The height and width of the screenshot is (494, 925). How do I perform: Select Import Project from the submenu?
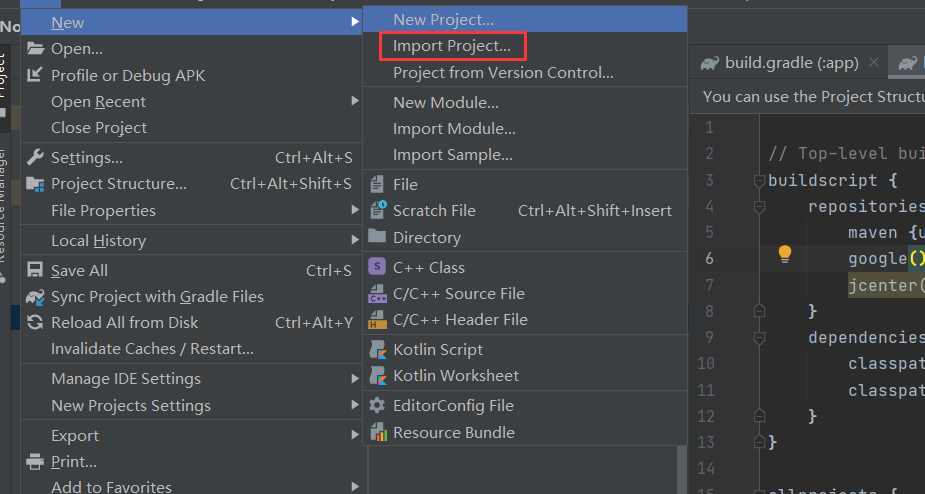pos(451,46)
